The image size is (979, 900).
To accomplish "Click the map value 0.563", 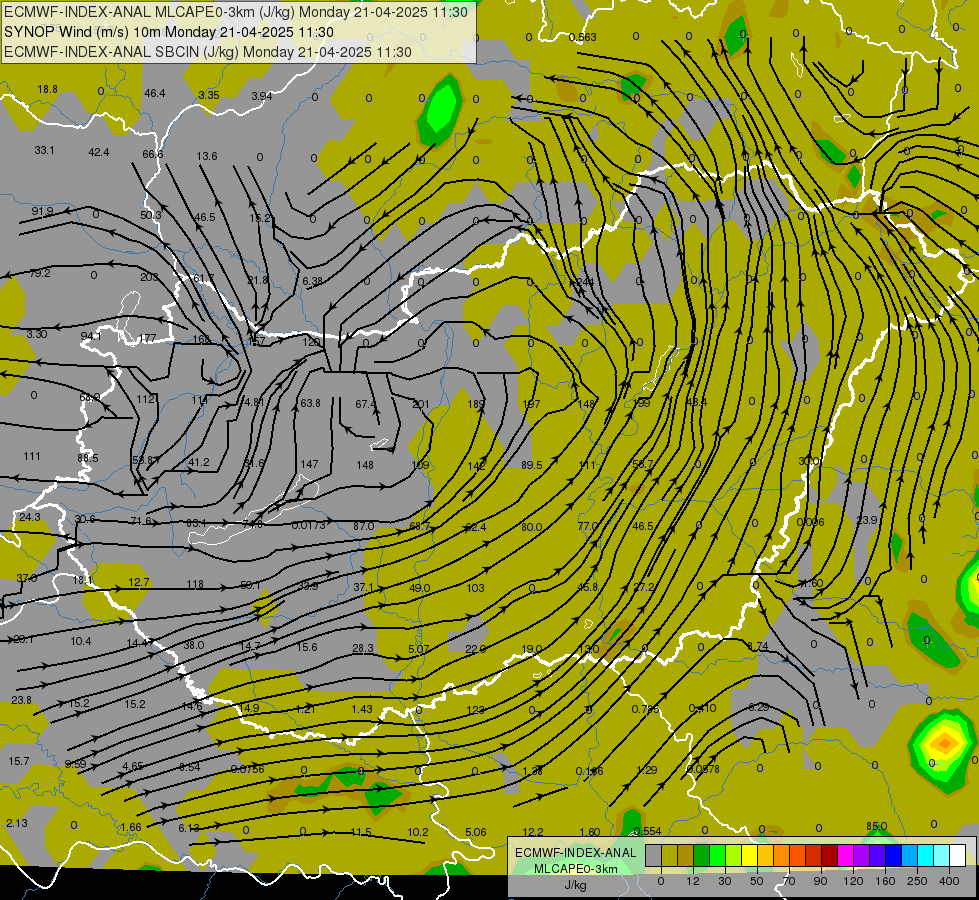I will (x=583, y=37).
